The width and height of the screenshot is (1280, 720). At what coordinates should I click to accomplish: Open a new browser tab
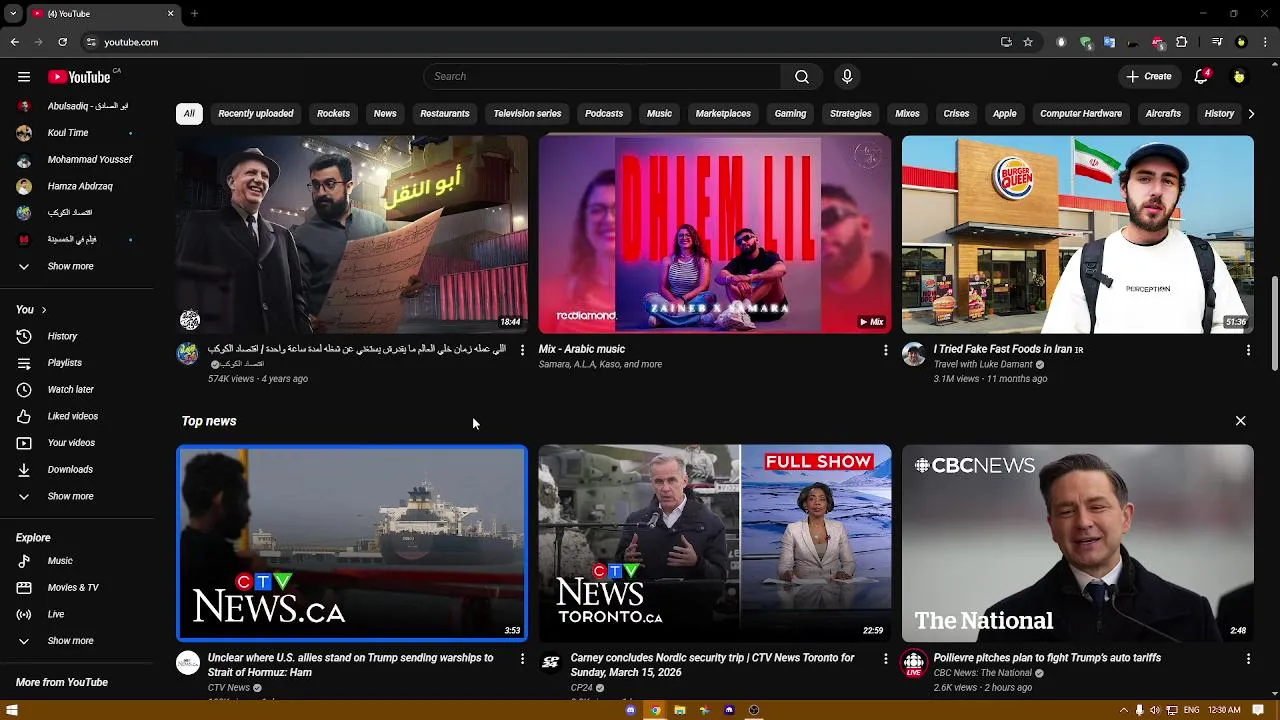[194, 14]
